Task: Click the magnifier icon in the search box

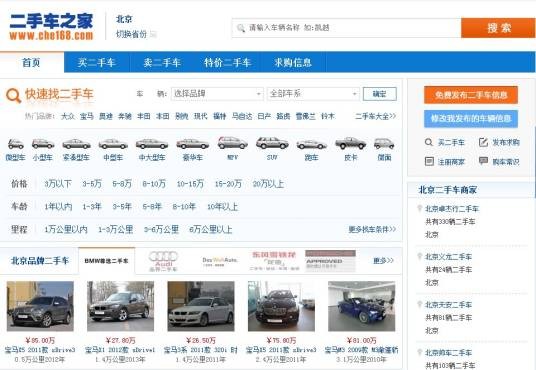Action: coord(241,28)
